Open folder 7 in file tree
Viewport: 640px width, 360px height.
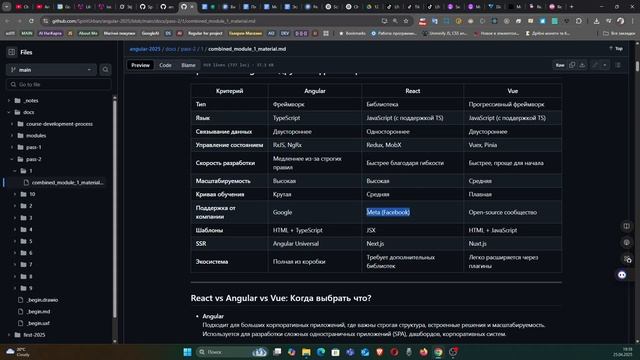[x=30, y=264]
